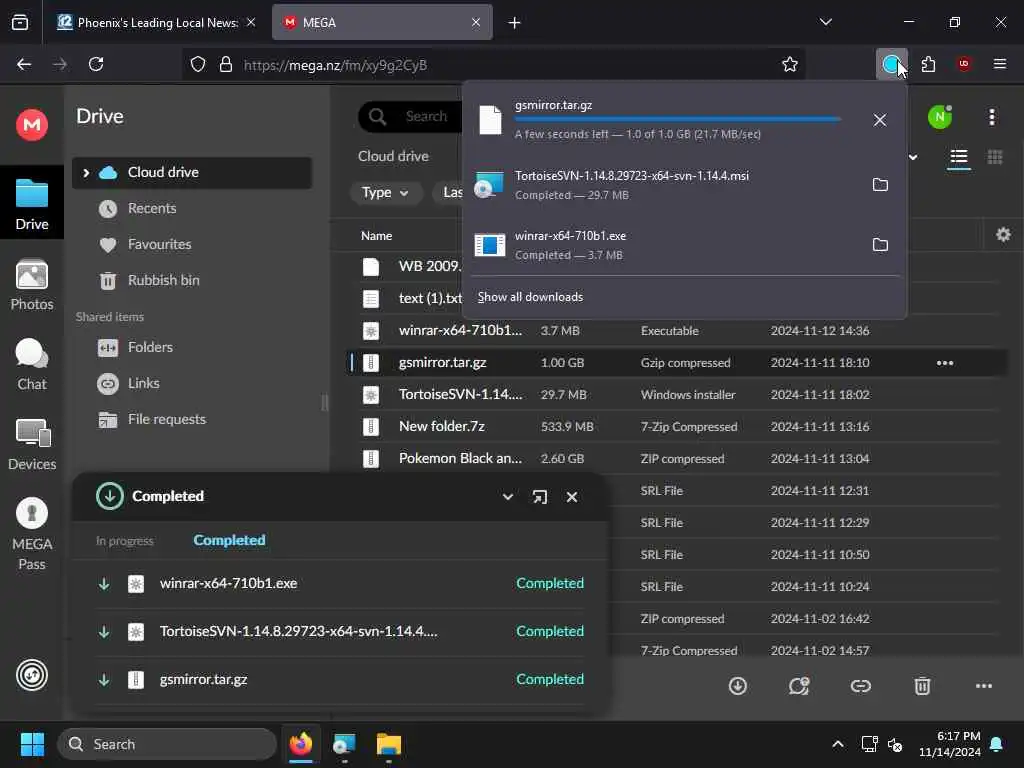Open File requests
Viewport: 1024px width, 768px height.
tap(167, 419)
